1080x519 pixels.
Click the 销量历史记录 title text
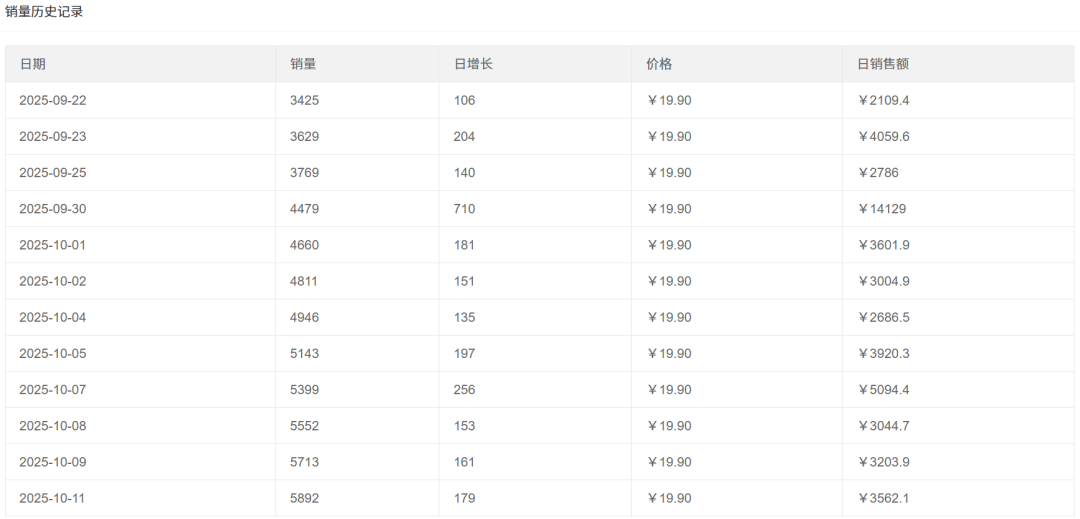[x=44, y=12]
